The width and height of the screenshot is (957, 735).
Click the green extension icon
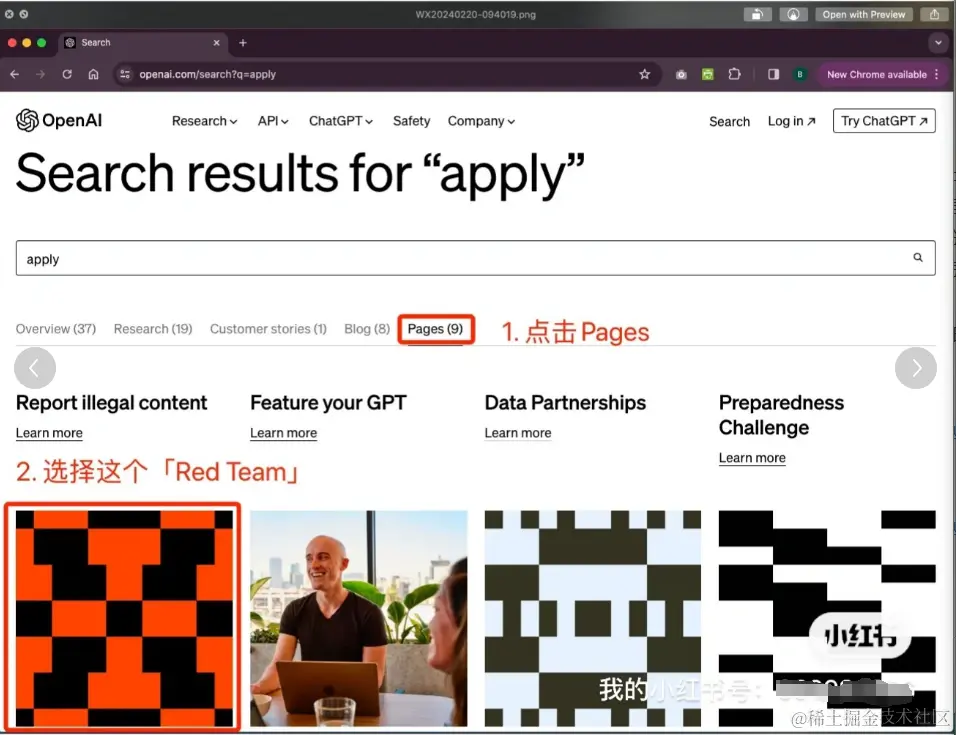(x=707, y=74)
